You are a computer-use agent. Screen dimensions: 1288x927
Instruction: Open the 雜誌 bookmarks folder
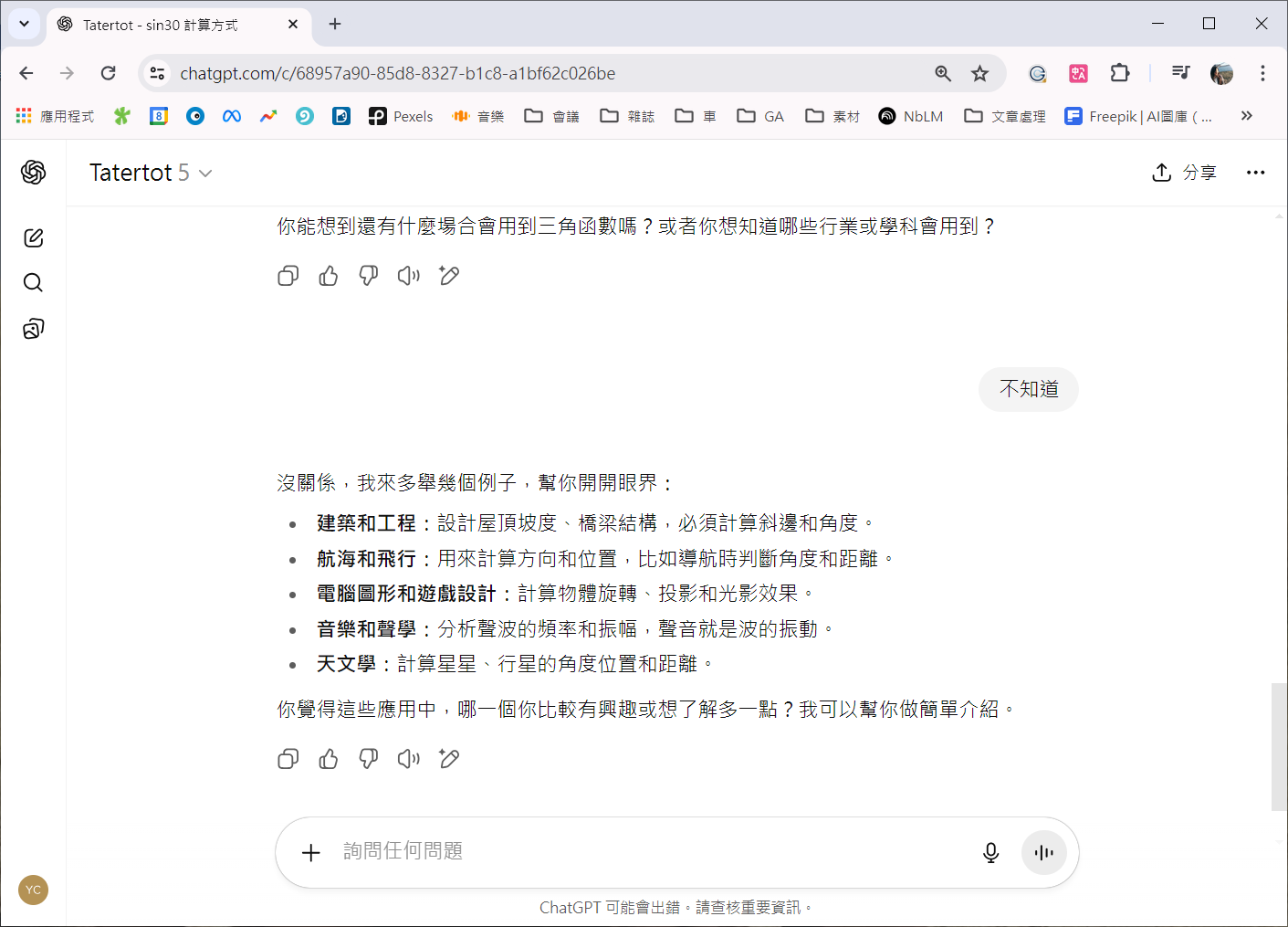pyautogui.click(x=627, y=116)
